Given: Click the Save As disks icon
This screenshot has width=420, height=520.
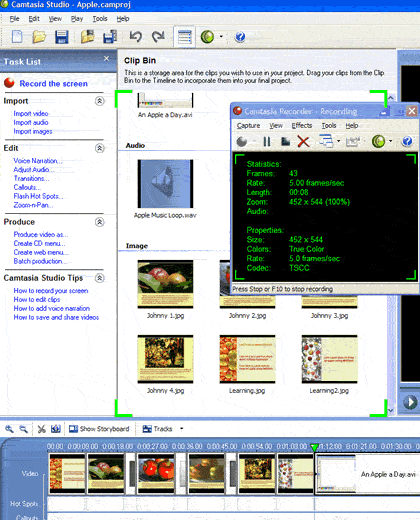Looking at the screenshot, I should click(x=110, y=37).
